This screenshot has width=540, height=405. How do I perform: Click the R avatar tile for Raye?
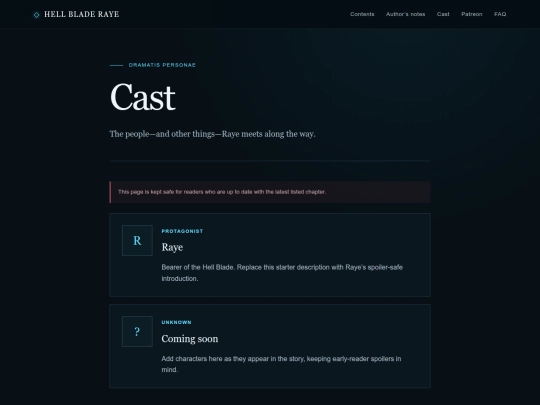coord(137,240)
